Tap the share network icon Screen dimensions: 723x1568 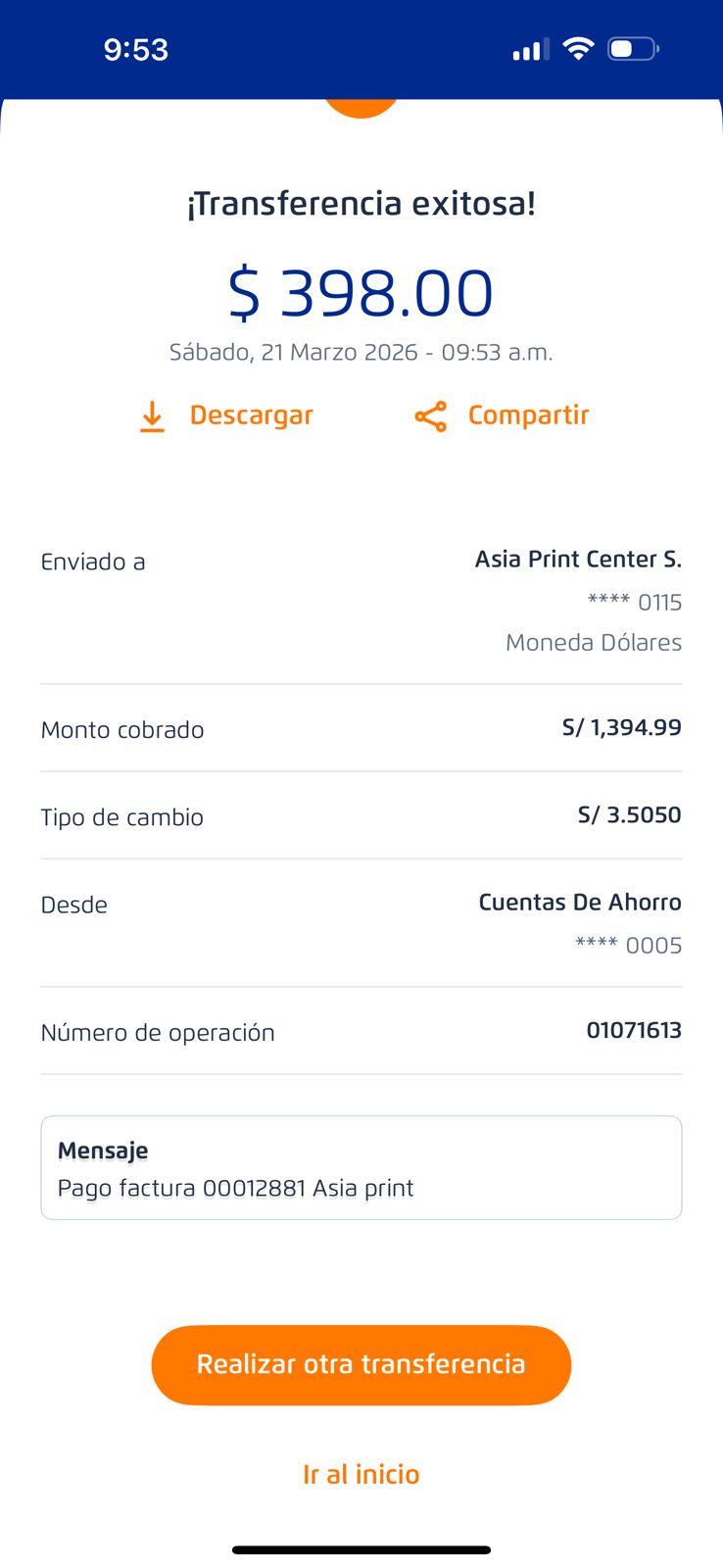coord(430,416)
